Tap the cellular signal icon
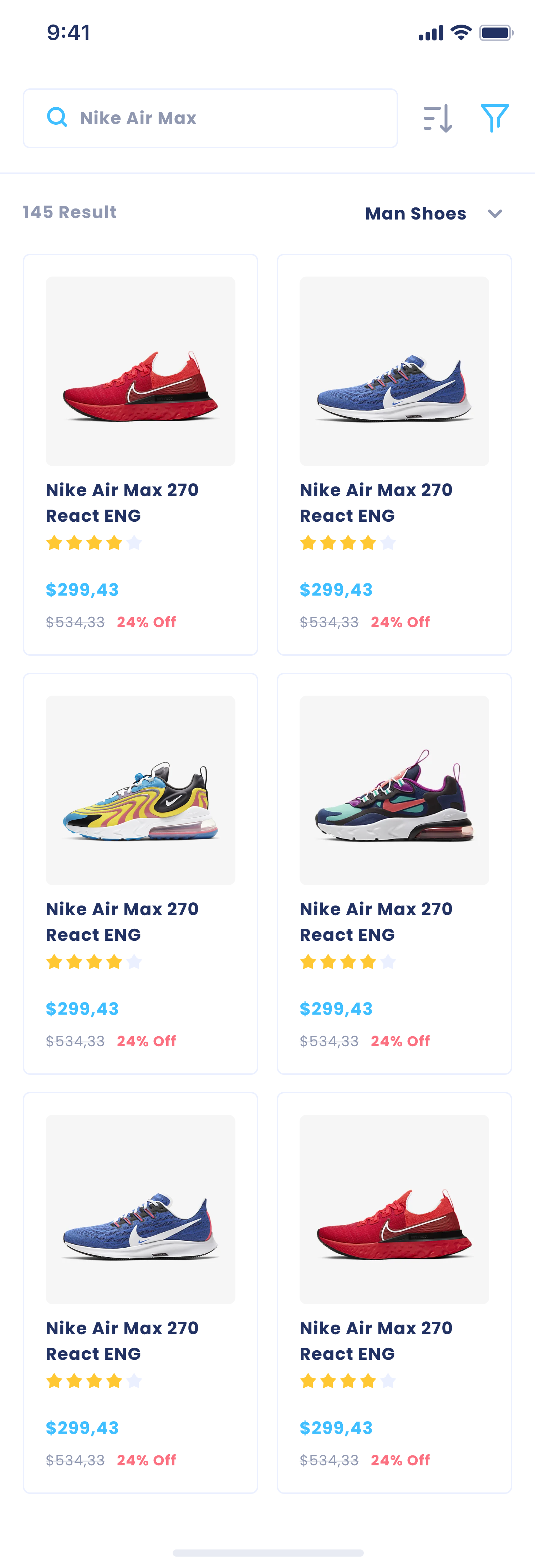The width and height of the screenshot is (535, 1568). pos(430,33)
